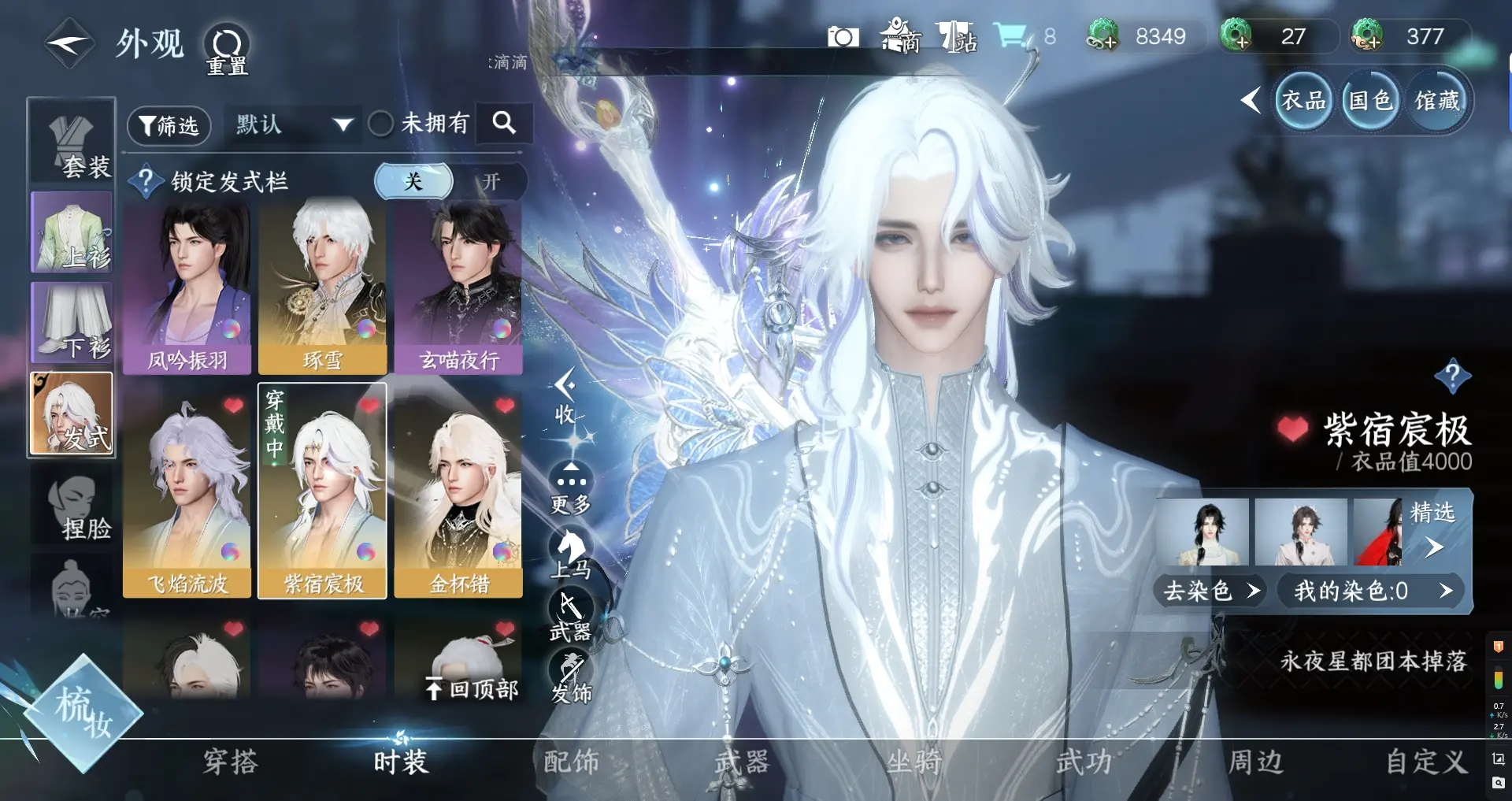
Task: Open the 更多 more options icon
Action: tap(572, 489)
